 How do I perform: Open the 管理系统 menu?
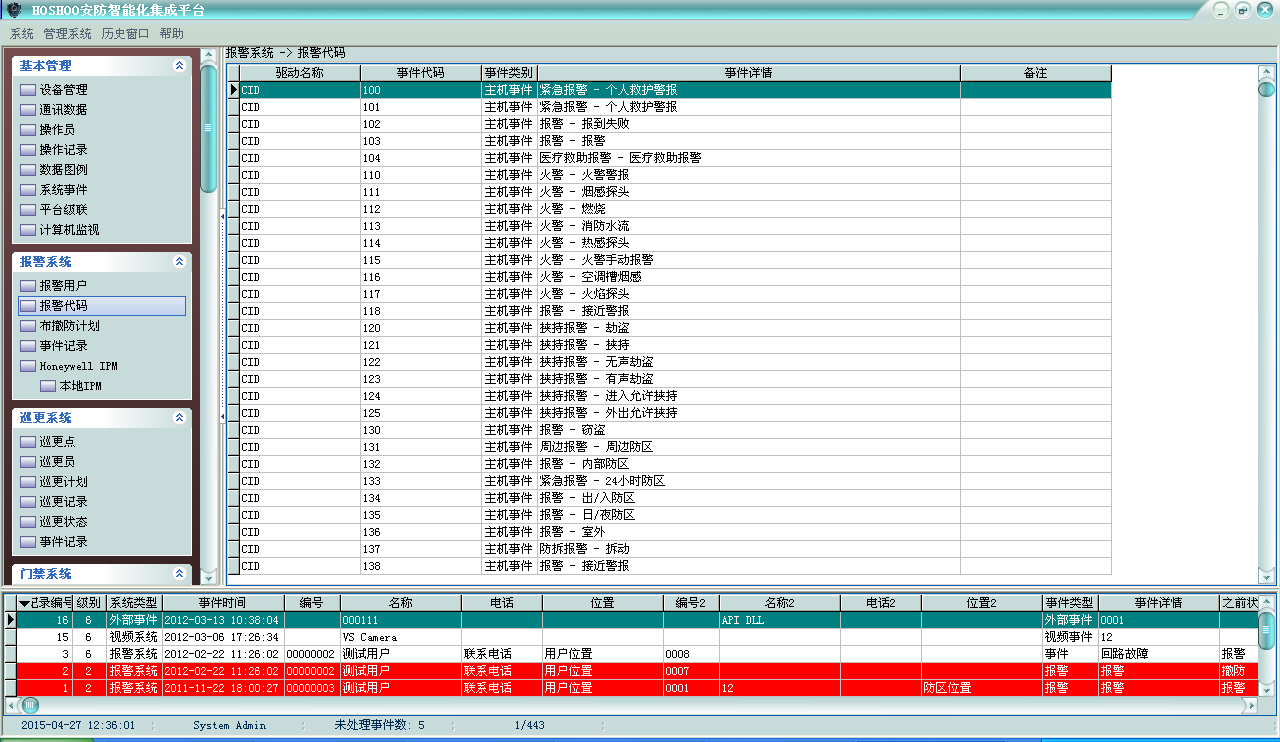(67, 33)
